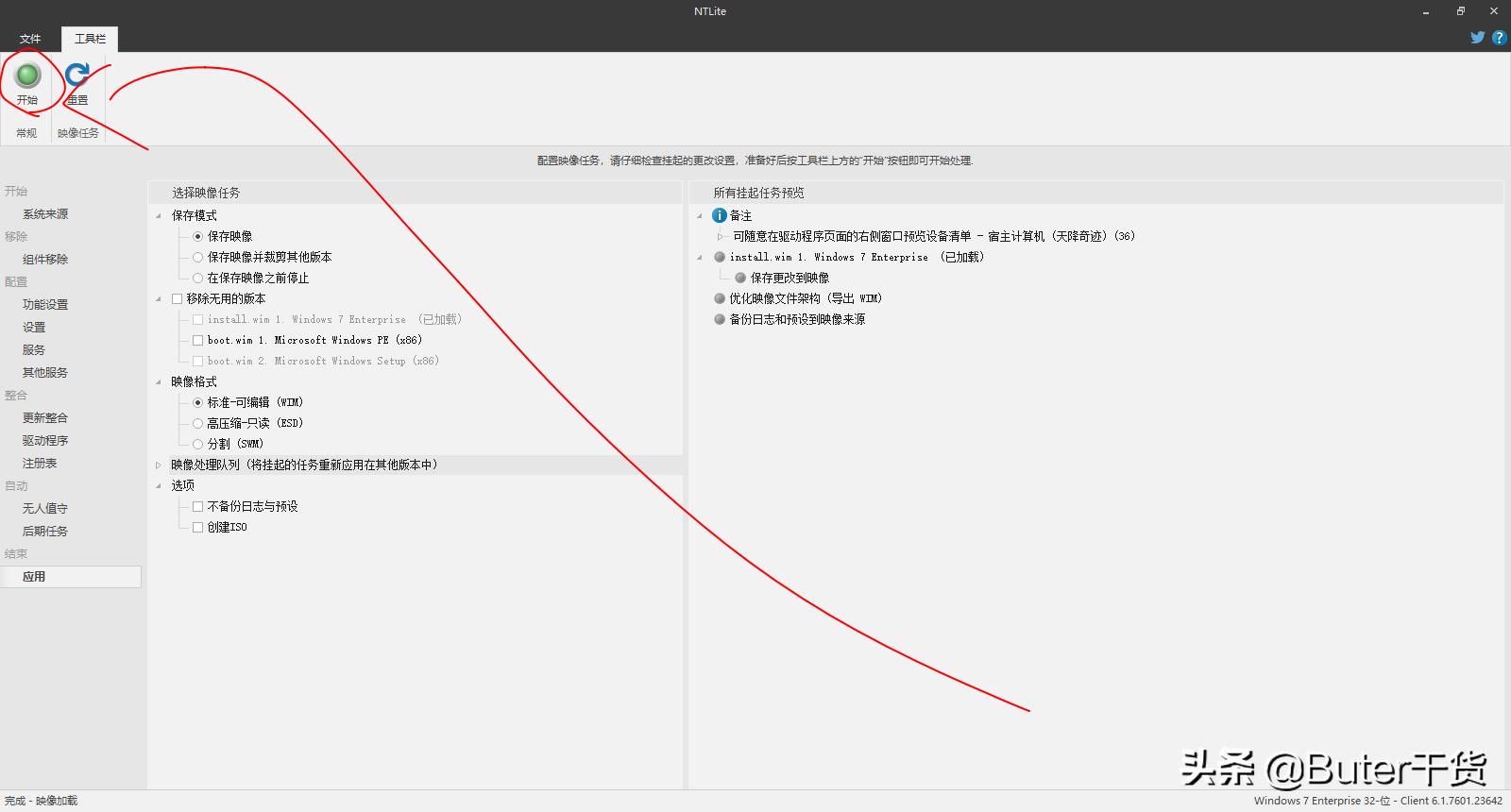Viewport: 1511px width, 812px height.
Task: Click Windows 7 Enterprise 32-位 status bar text
Action: pyautogui.click(x=1378, y=801)
